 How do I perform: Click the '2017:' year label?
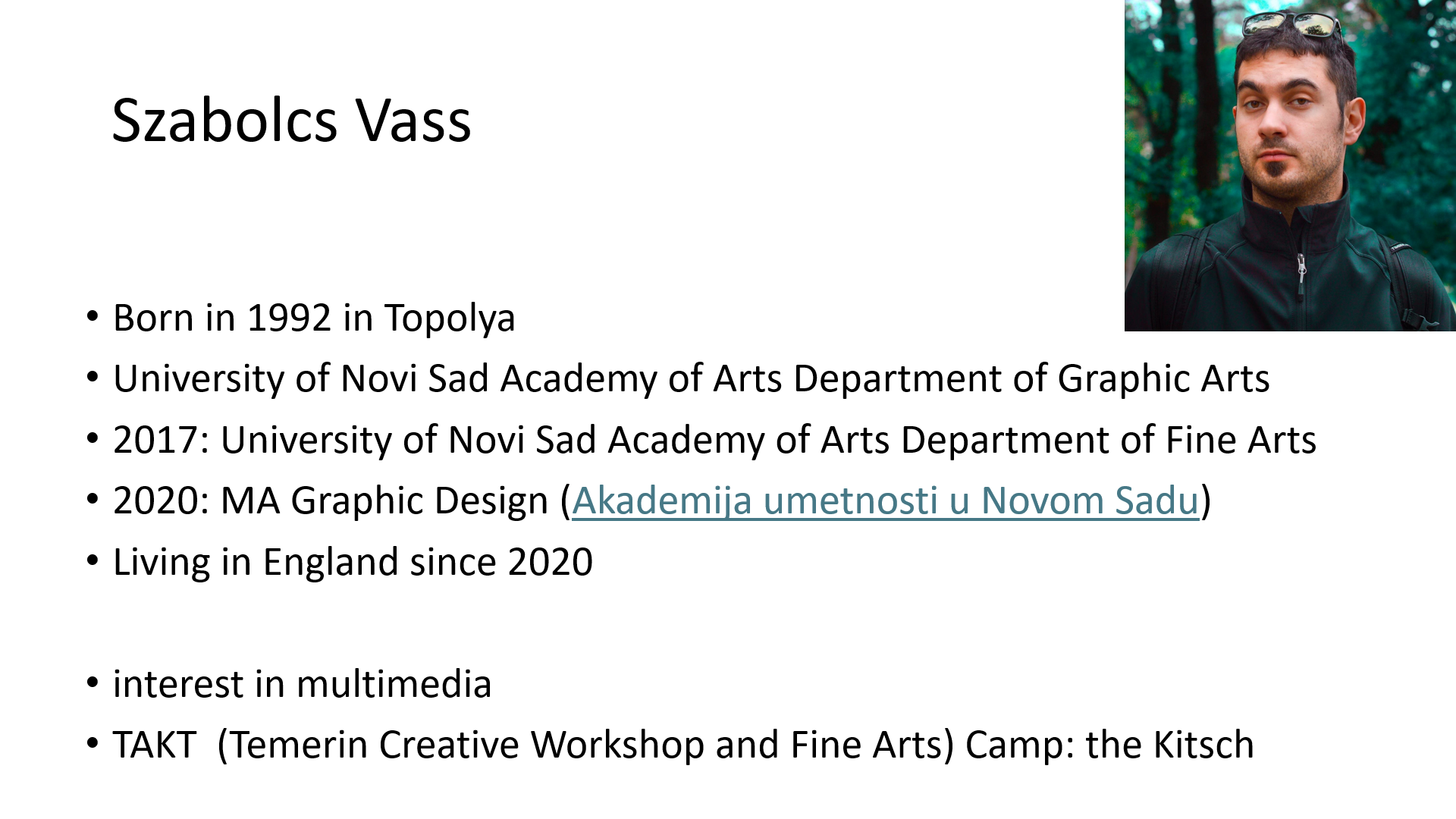point(161,440)
